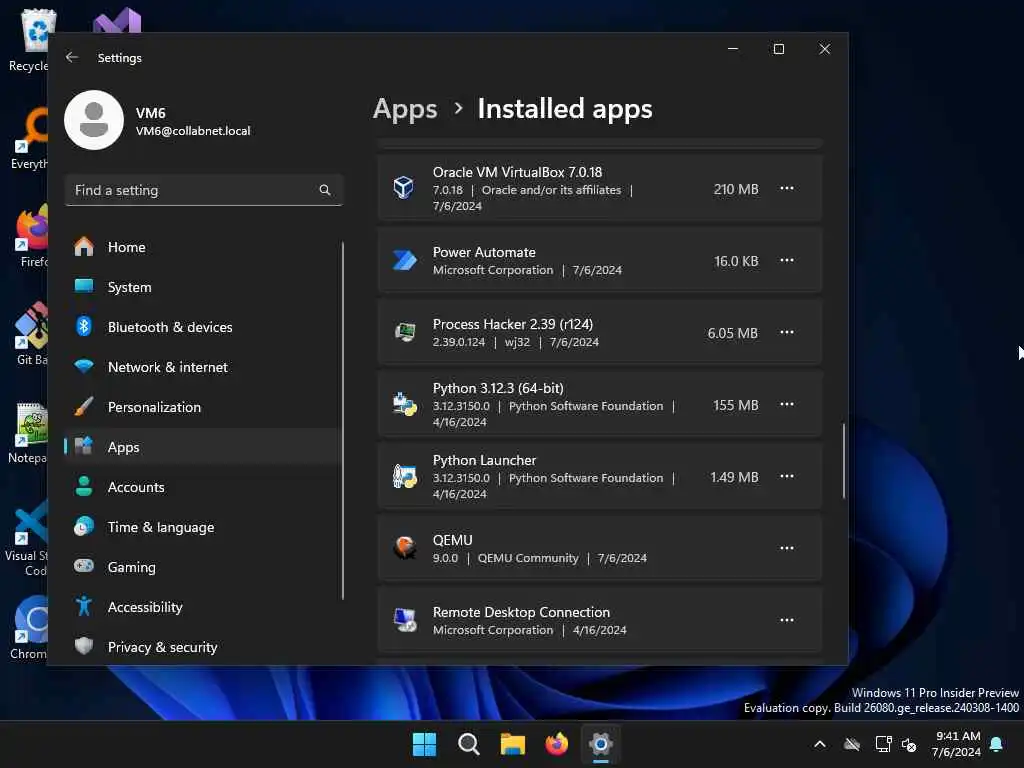The width and height of the screenshot is (1024, 768).
Task: Click the Network wifi icon in sidebar
Action: (84, 366)
